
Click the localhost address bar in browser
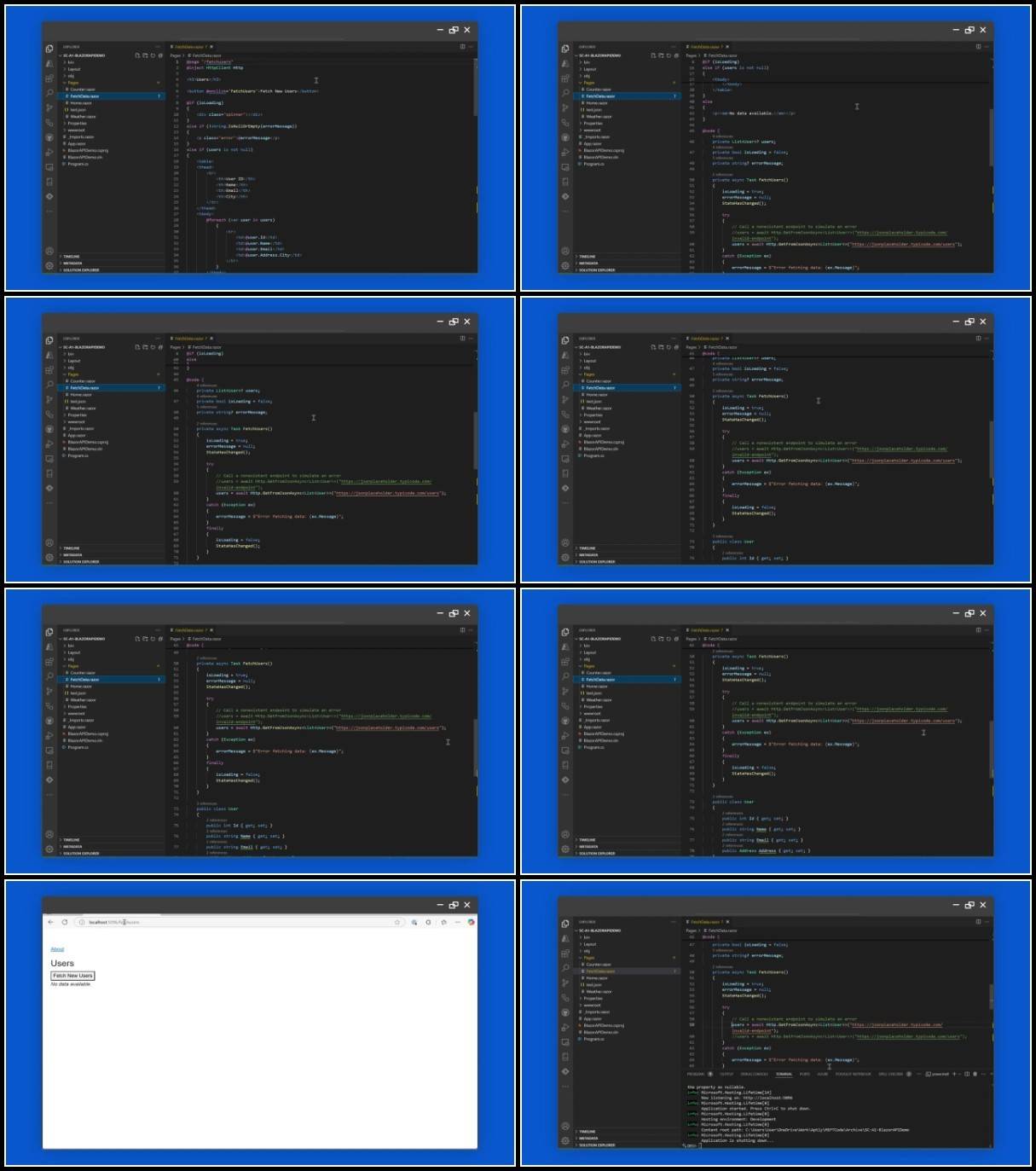[x=239, y=922]
